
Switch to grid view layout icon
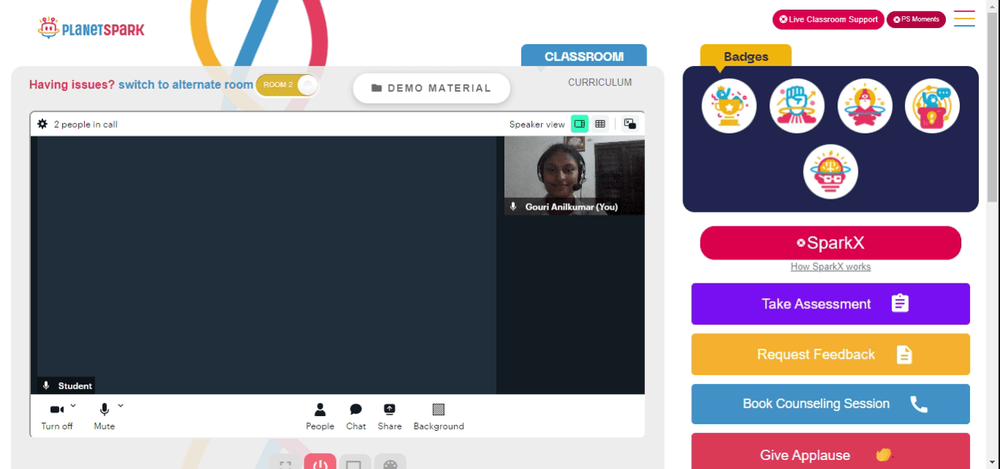click(x=600, y=124)
